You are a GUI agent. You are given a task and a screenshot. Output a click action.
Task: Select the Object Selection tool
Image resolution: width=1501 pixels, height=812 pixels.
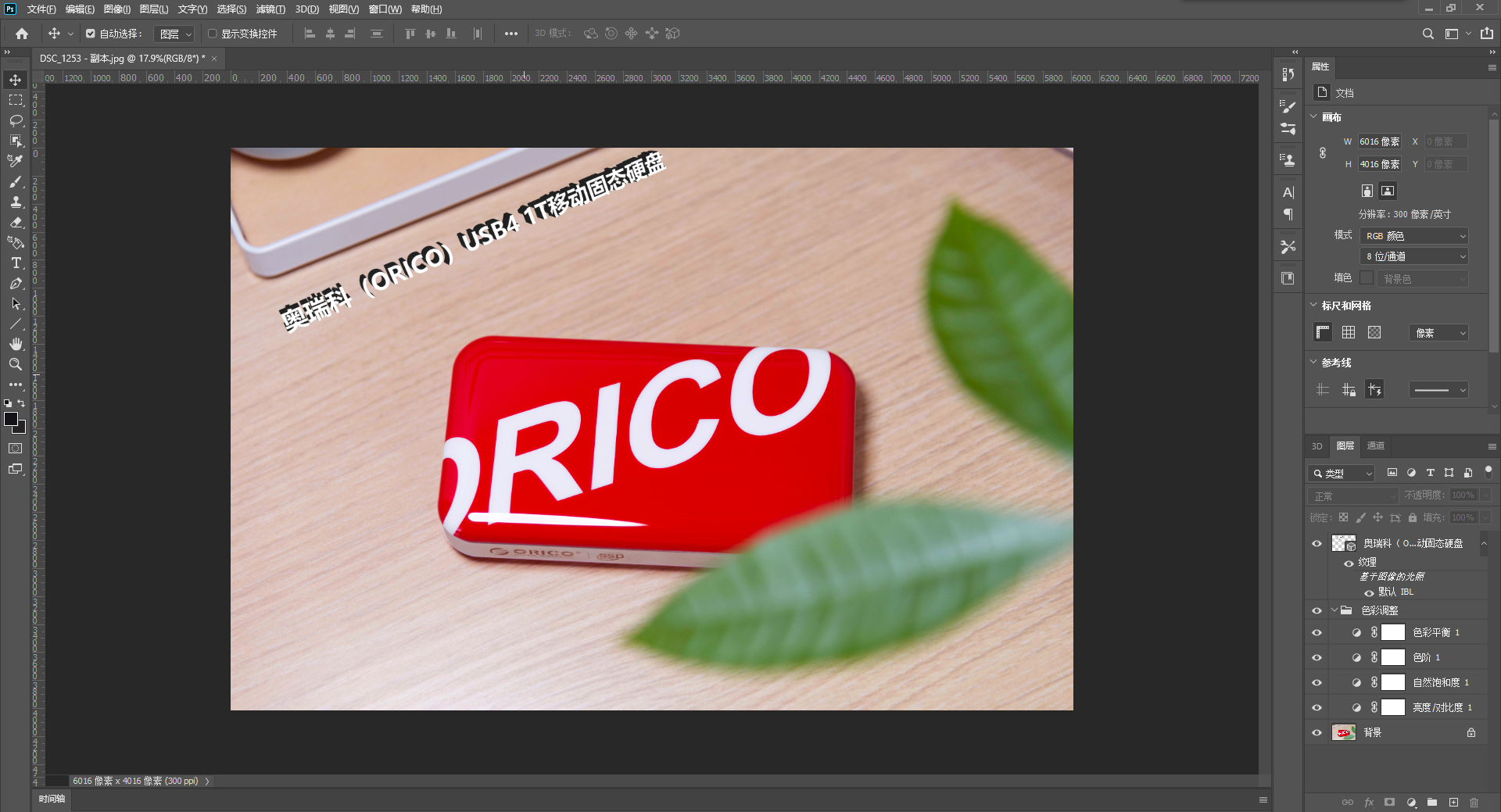(16, 141)
